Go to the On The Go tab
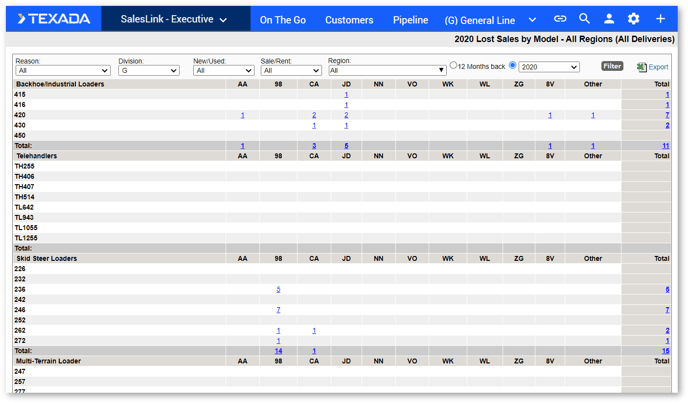Viewport: 688px width, 403px height. coord(283,20)
